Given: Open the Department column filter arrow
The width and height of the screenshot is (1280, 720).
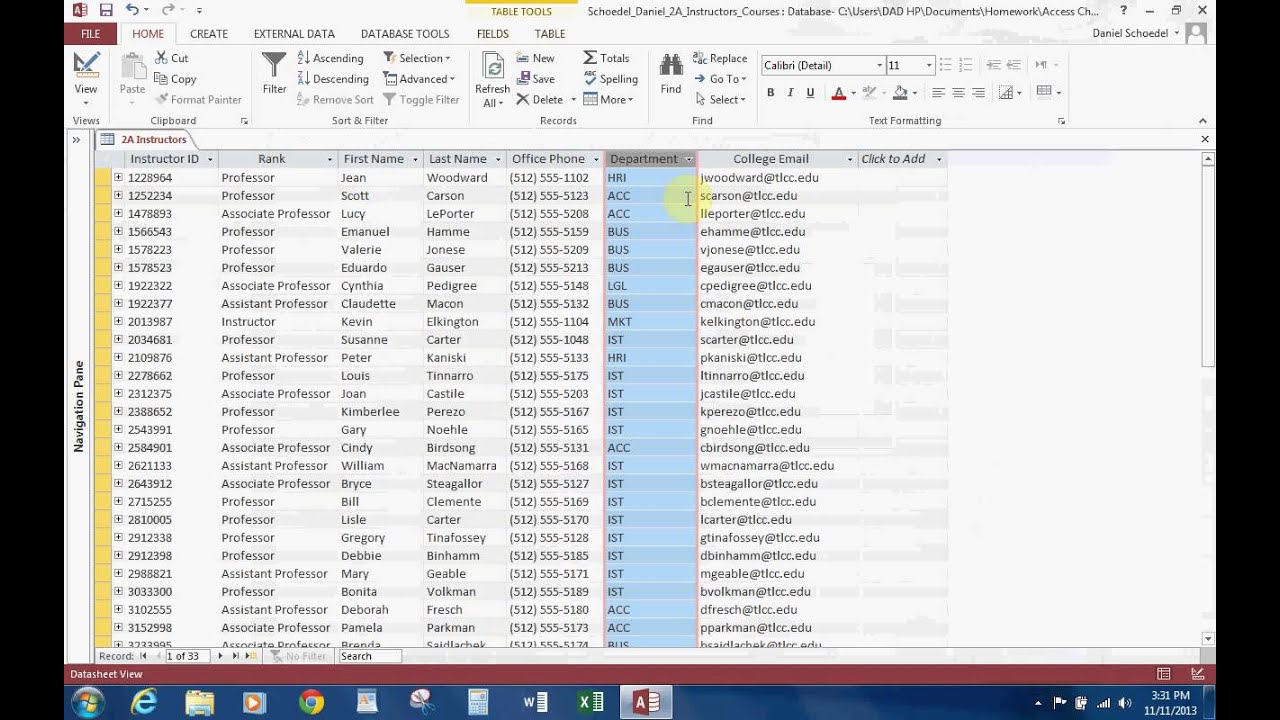Looking at the screenshot, I should click(689, 159).
